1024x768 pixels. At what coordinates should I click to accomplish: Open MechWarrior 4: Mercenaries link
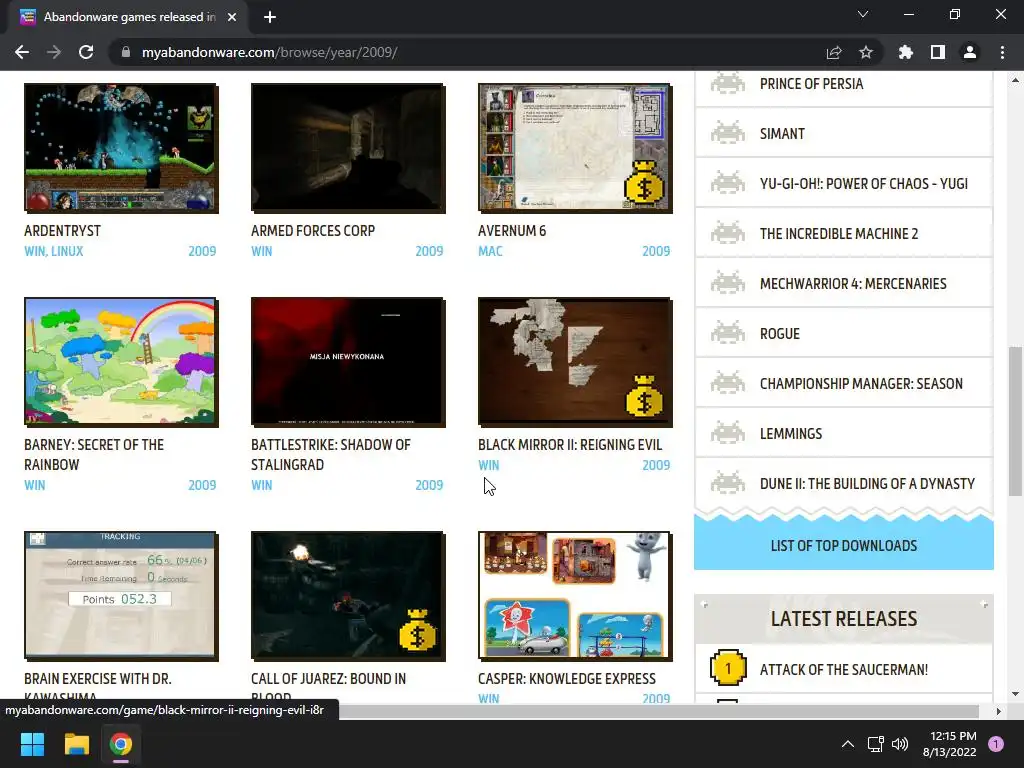[x=853, y=283]
